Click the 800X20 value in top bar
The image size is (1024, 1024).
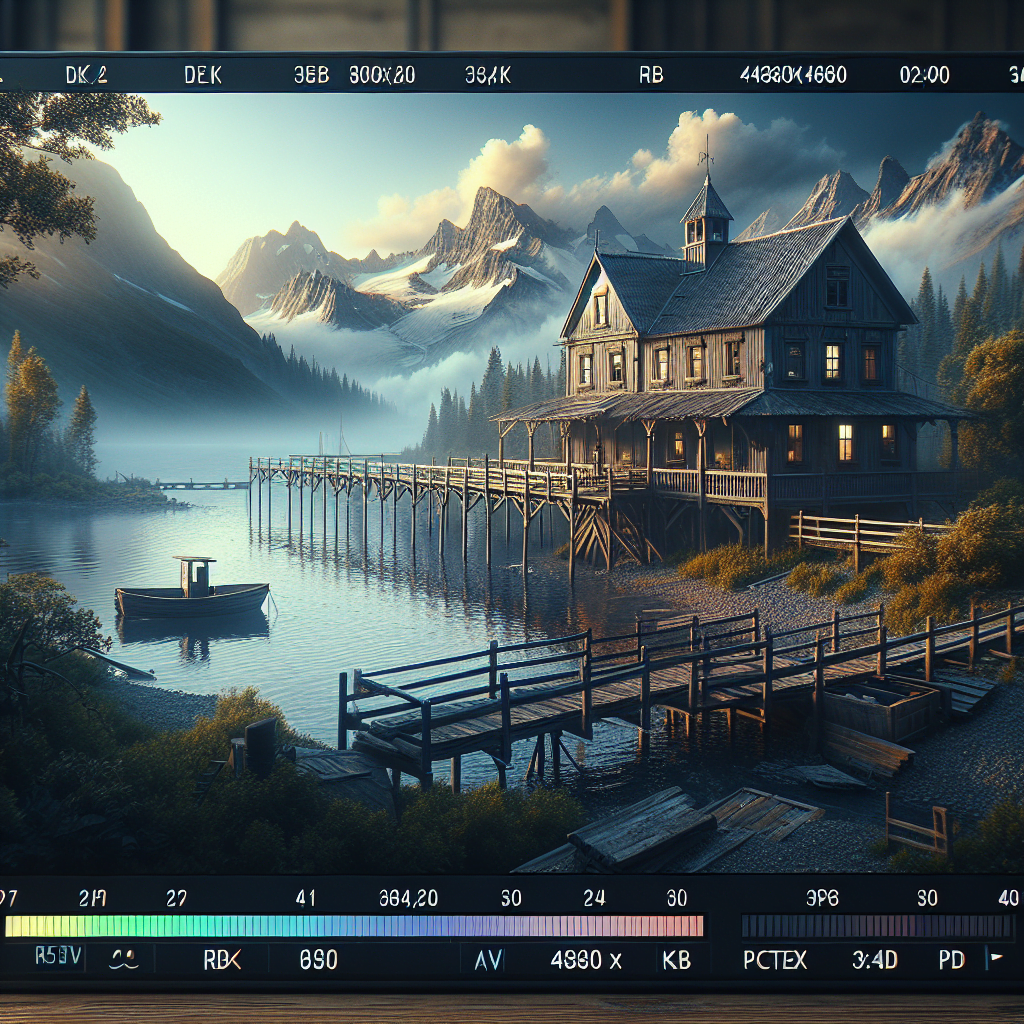coord(381,75)
